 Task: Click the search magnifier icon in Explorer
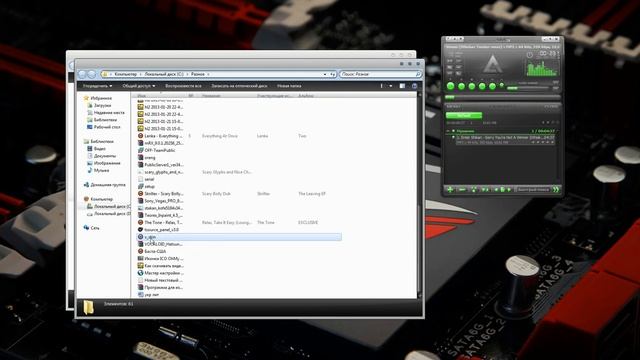point(418,74)
